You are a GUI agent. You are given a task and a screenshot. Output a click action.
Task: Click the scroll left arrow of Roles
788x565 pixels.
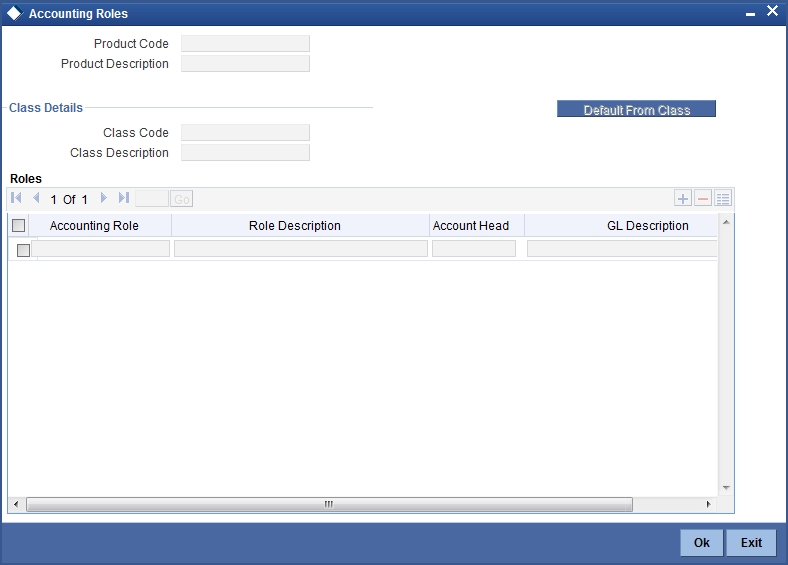click(x=16, y=504)
